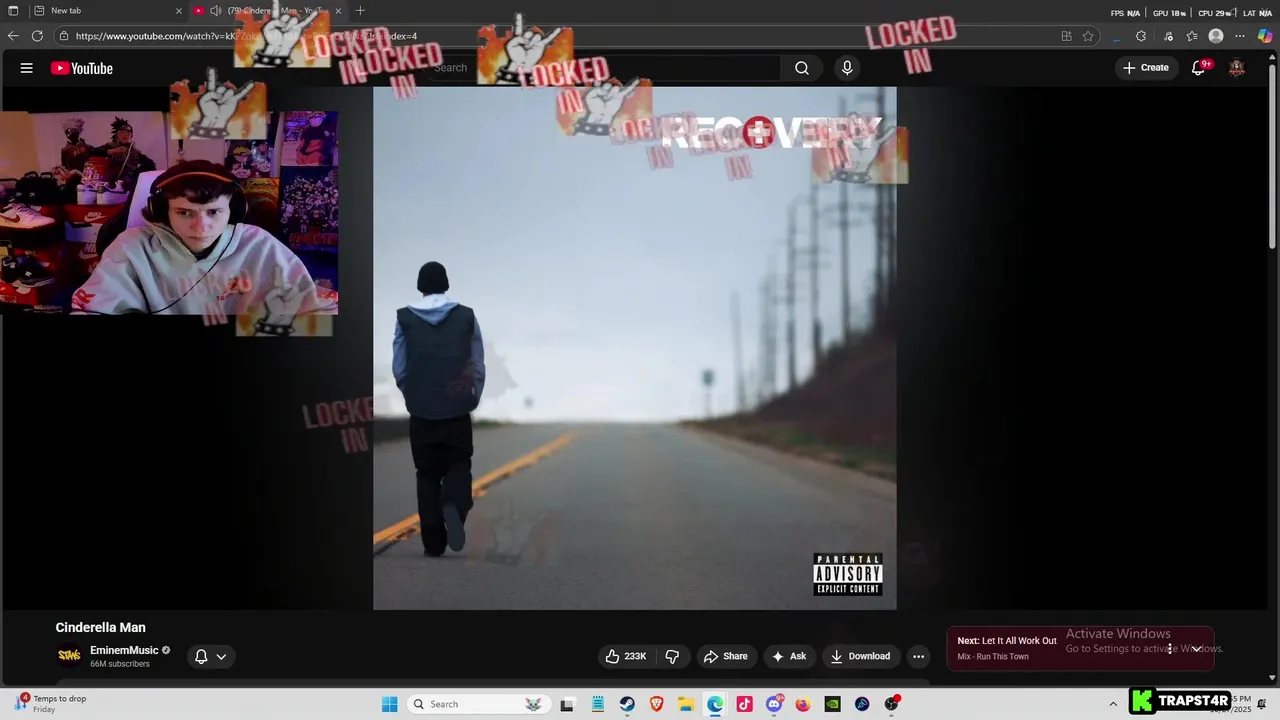The width and height of the screenshot is (1280, 720).
Task: Open the Edge profile avatar
Action: [x=1216, y=36]
